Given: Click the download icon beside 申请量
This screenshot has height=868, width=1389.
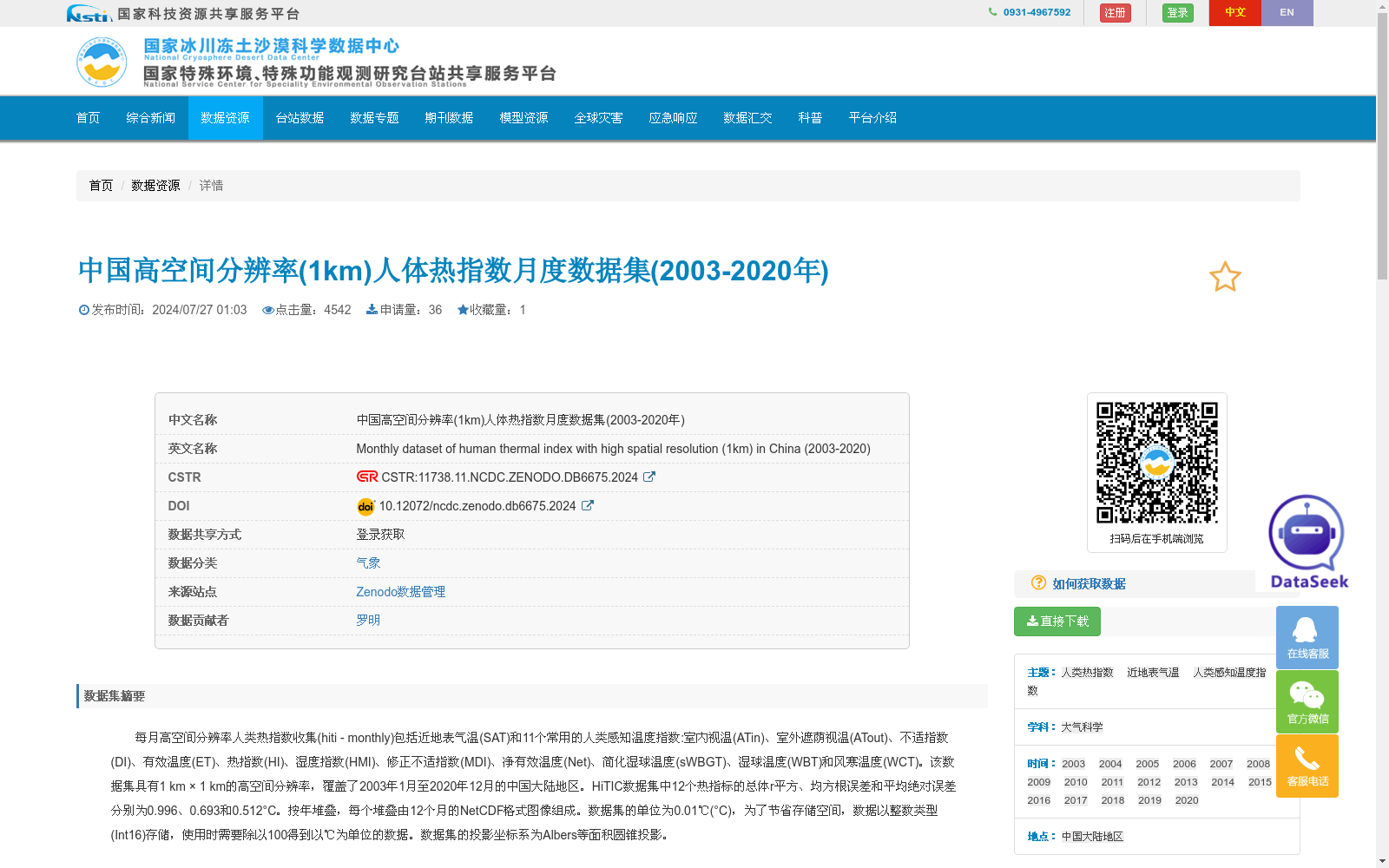Looking at the screenshot, I should (372, 309).
